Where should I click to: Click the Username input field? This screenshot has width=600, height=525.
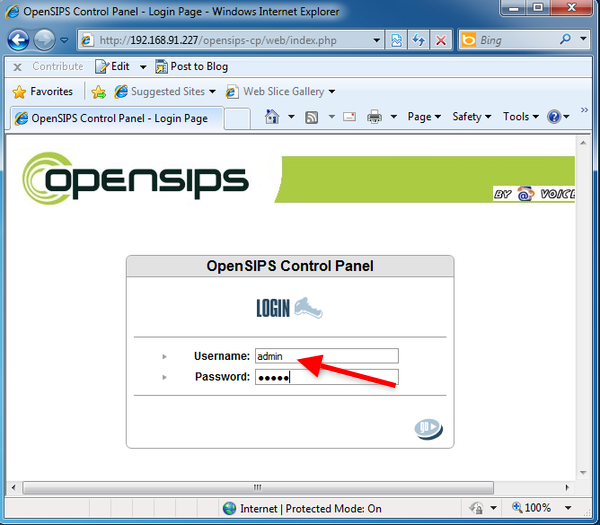click(x=327, y=356)
